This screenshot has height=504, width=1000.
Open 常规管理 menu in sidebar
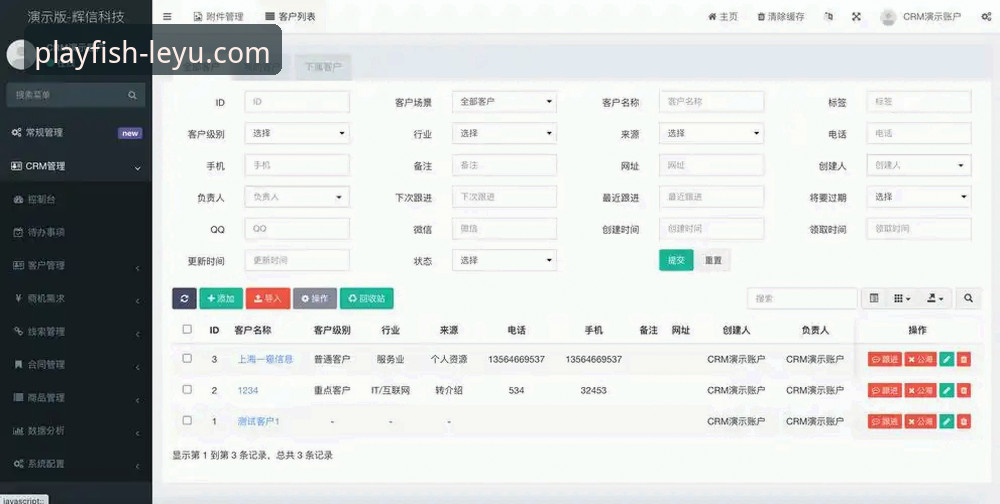76,133
